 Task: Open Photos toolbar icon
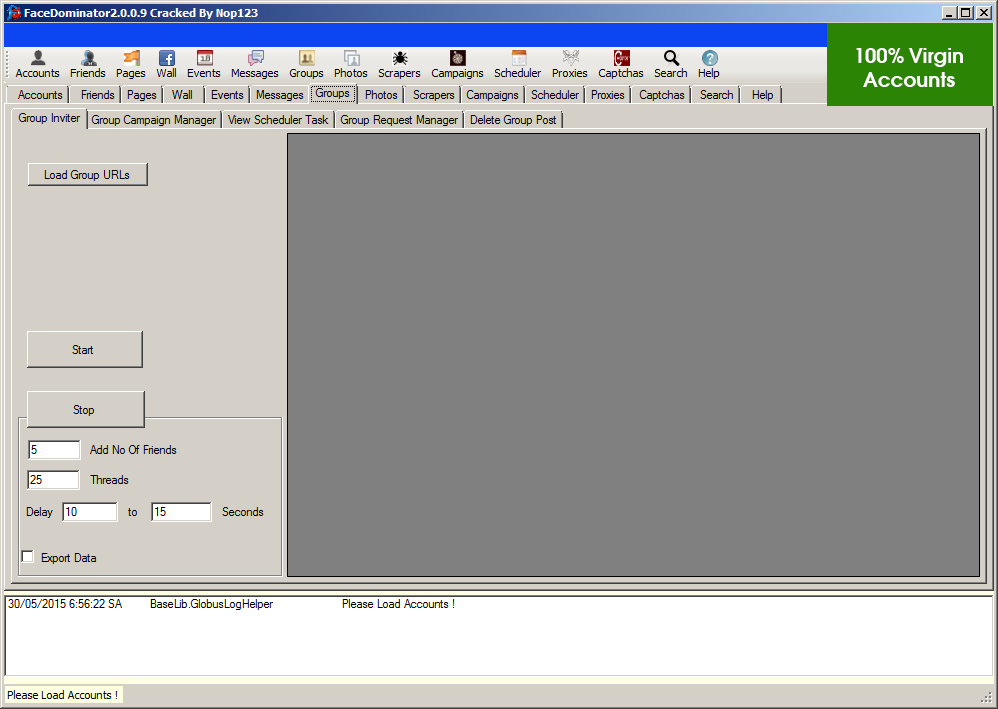point(351,65)
